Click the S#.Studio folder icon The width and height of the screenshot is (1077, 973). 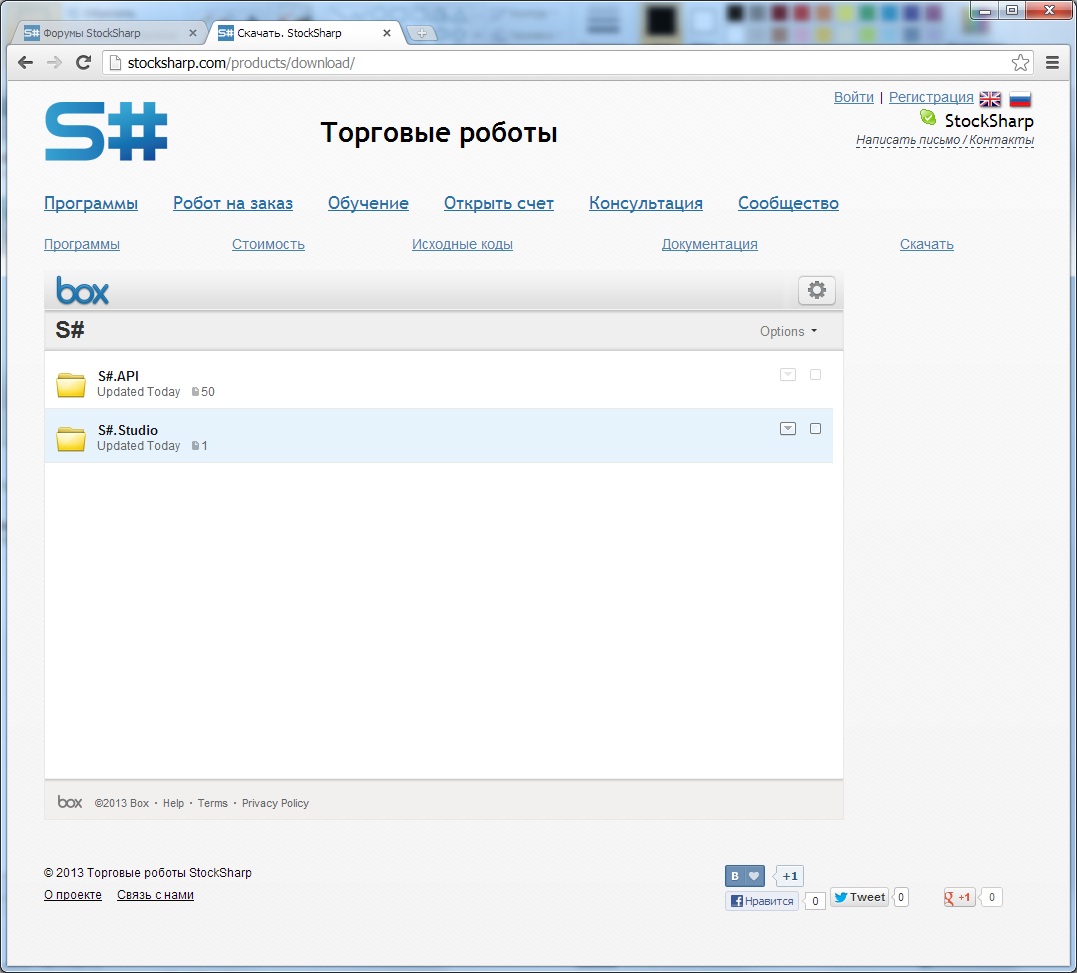point(71,438)
